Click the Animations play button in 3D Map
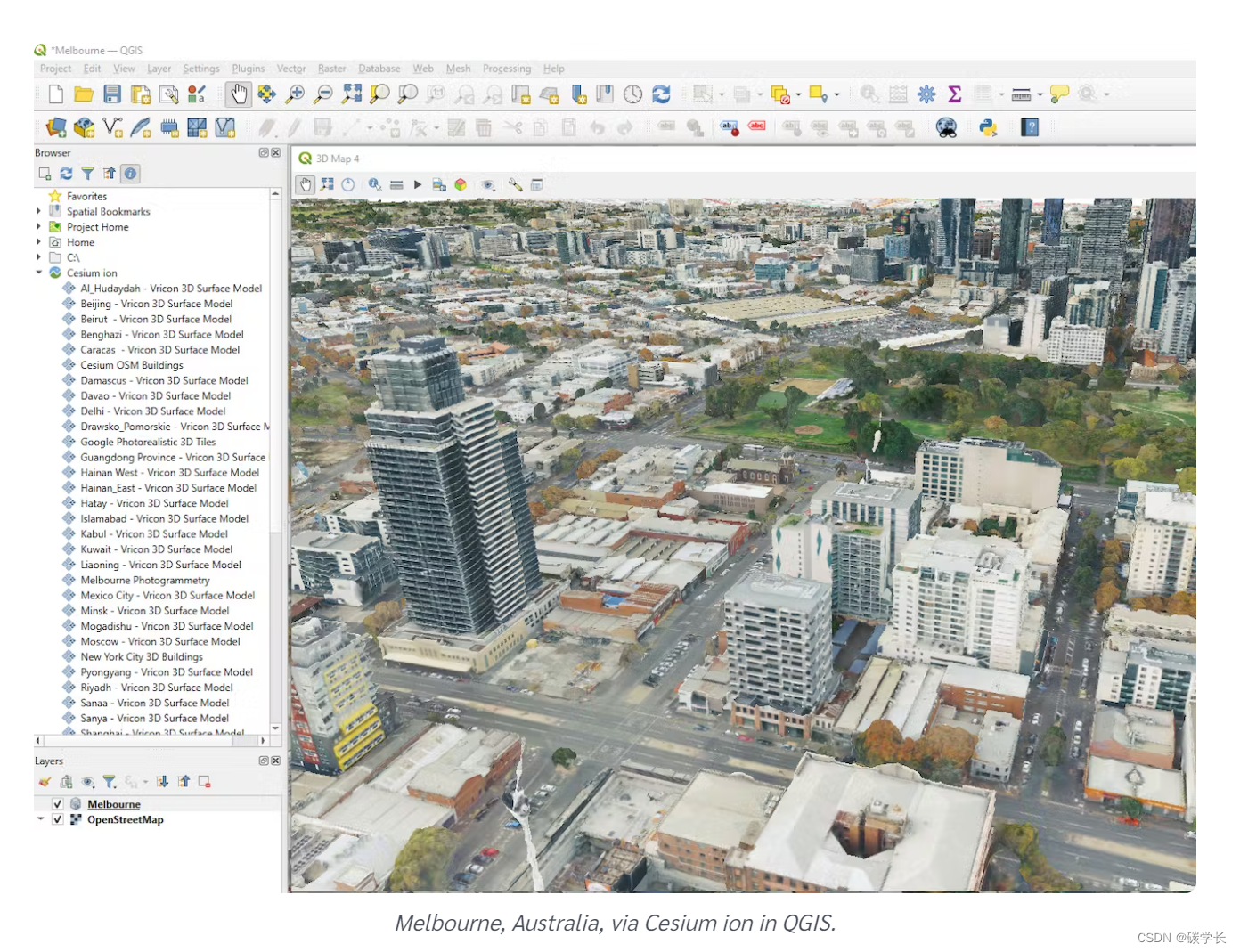The width and height of the screenshot is (1240, 952). 418,184
